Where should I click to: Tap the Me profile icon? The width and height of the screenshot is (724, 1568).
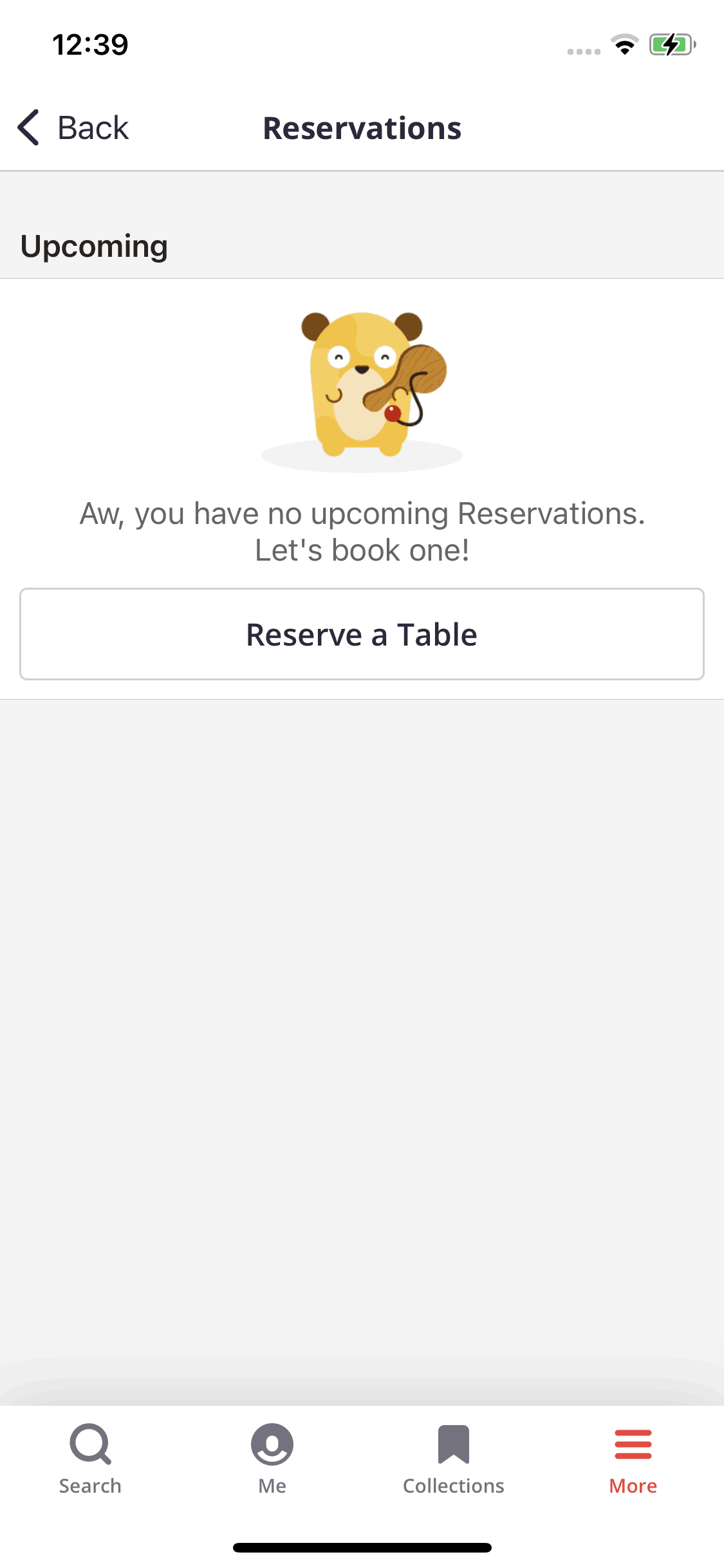coord(272,1444)
